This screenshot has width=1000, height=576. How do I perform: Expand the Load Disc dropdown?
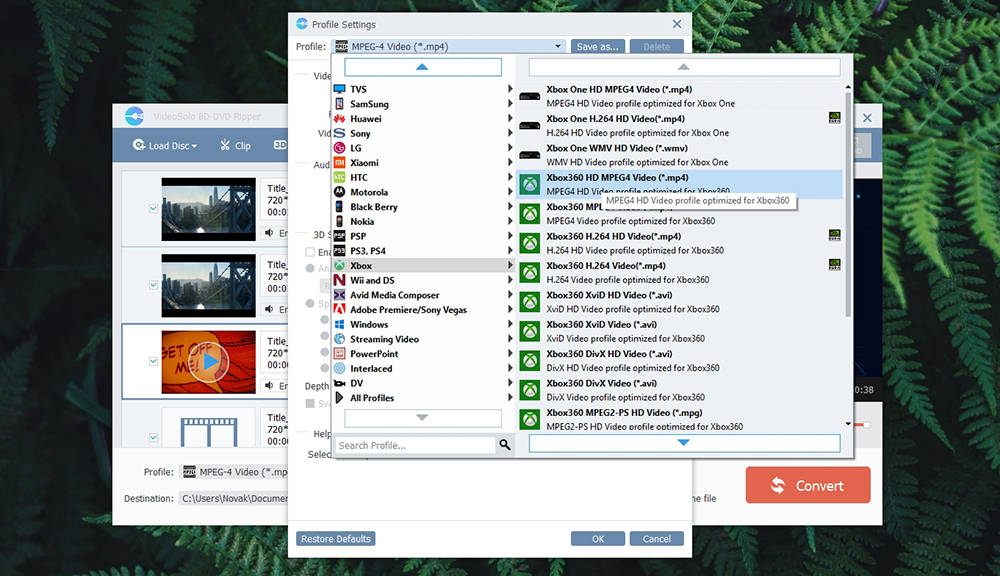click(x=194, y=146)
